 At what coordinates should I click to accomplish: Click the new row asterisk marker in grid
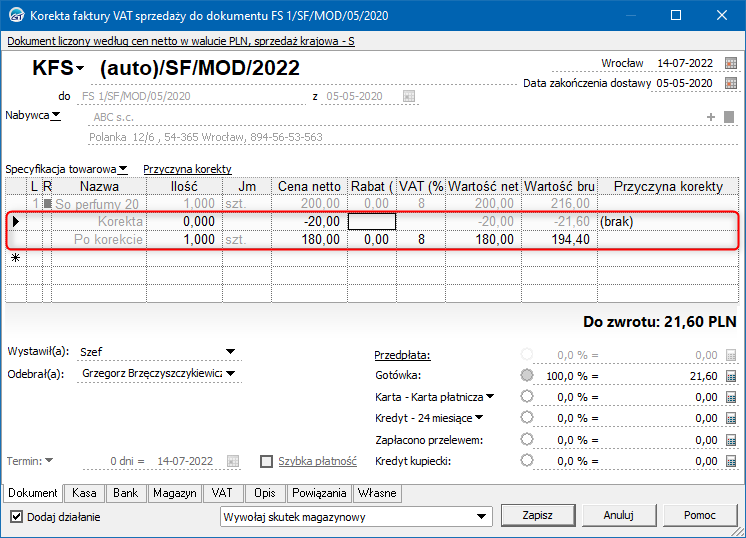coord(16,258)
